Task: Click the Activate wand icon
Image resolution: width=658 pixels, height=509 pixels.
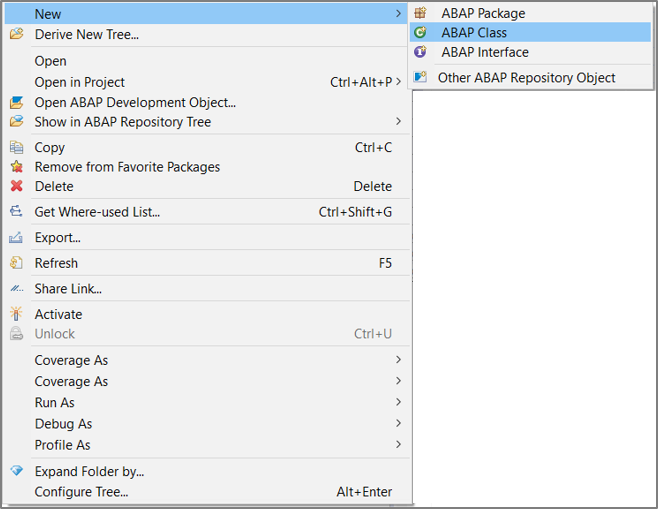Action: pyautogui.click(x=16, y=314)
